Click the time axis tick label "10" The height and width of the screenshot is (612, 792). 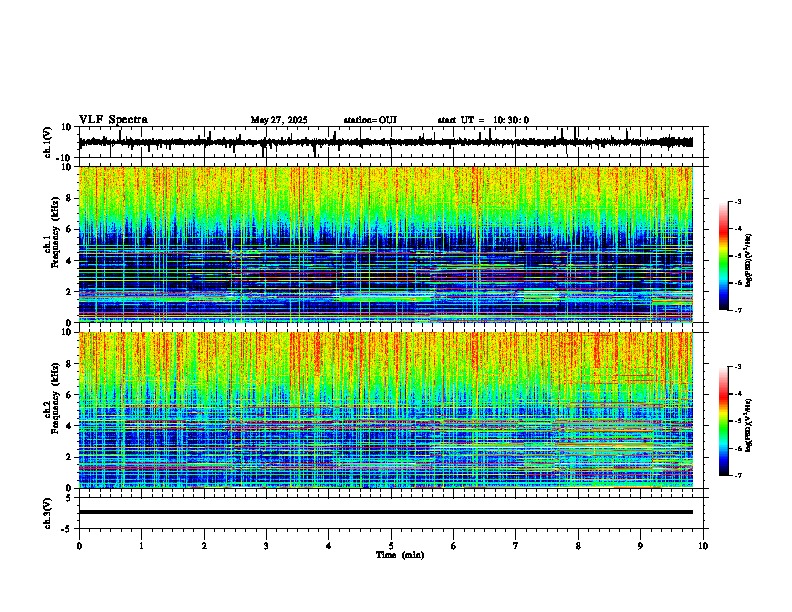click(703, 546)
